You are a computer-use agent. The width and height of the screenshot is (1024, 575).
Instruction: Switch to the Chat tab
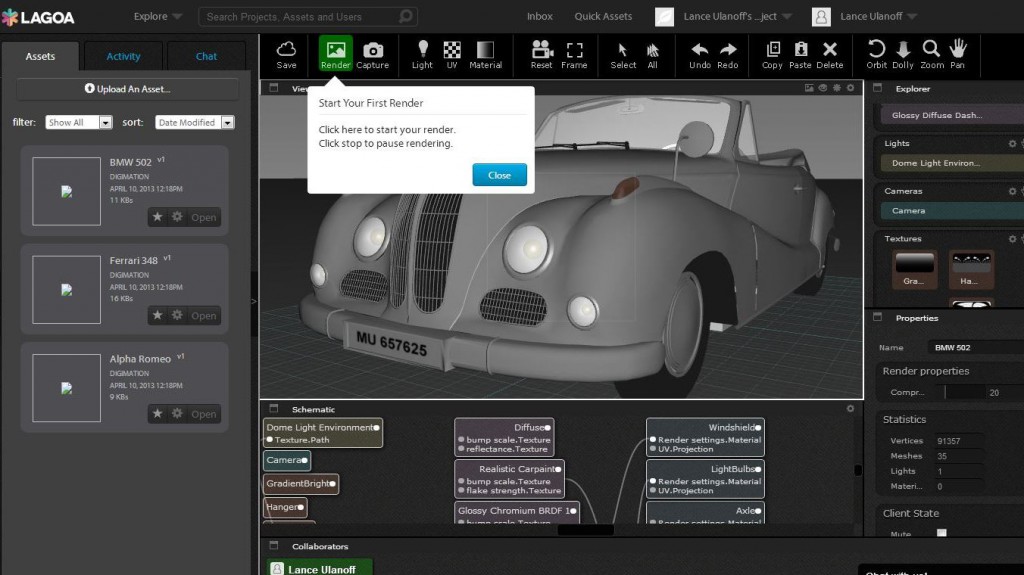[x=206, y=56]
